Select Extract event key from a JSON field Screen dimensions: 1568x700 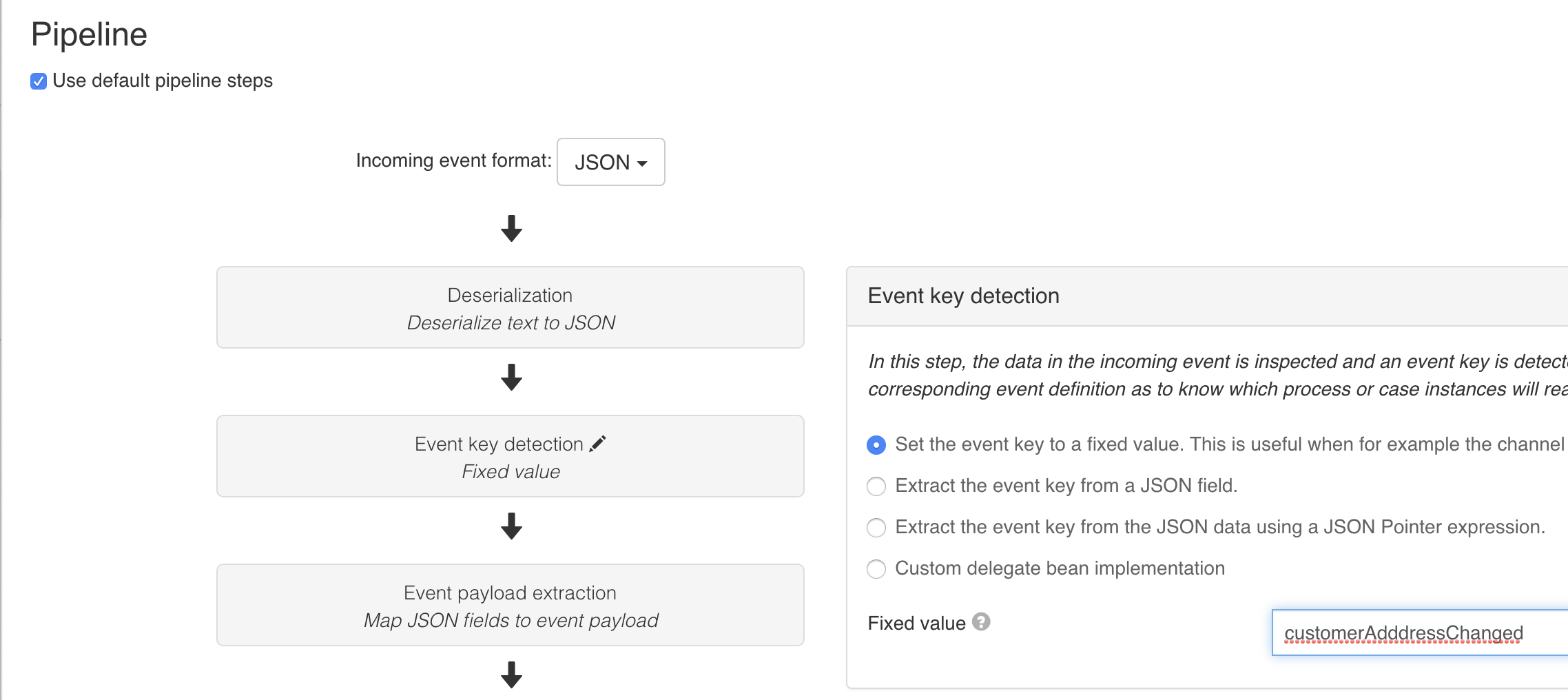876,486
